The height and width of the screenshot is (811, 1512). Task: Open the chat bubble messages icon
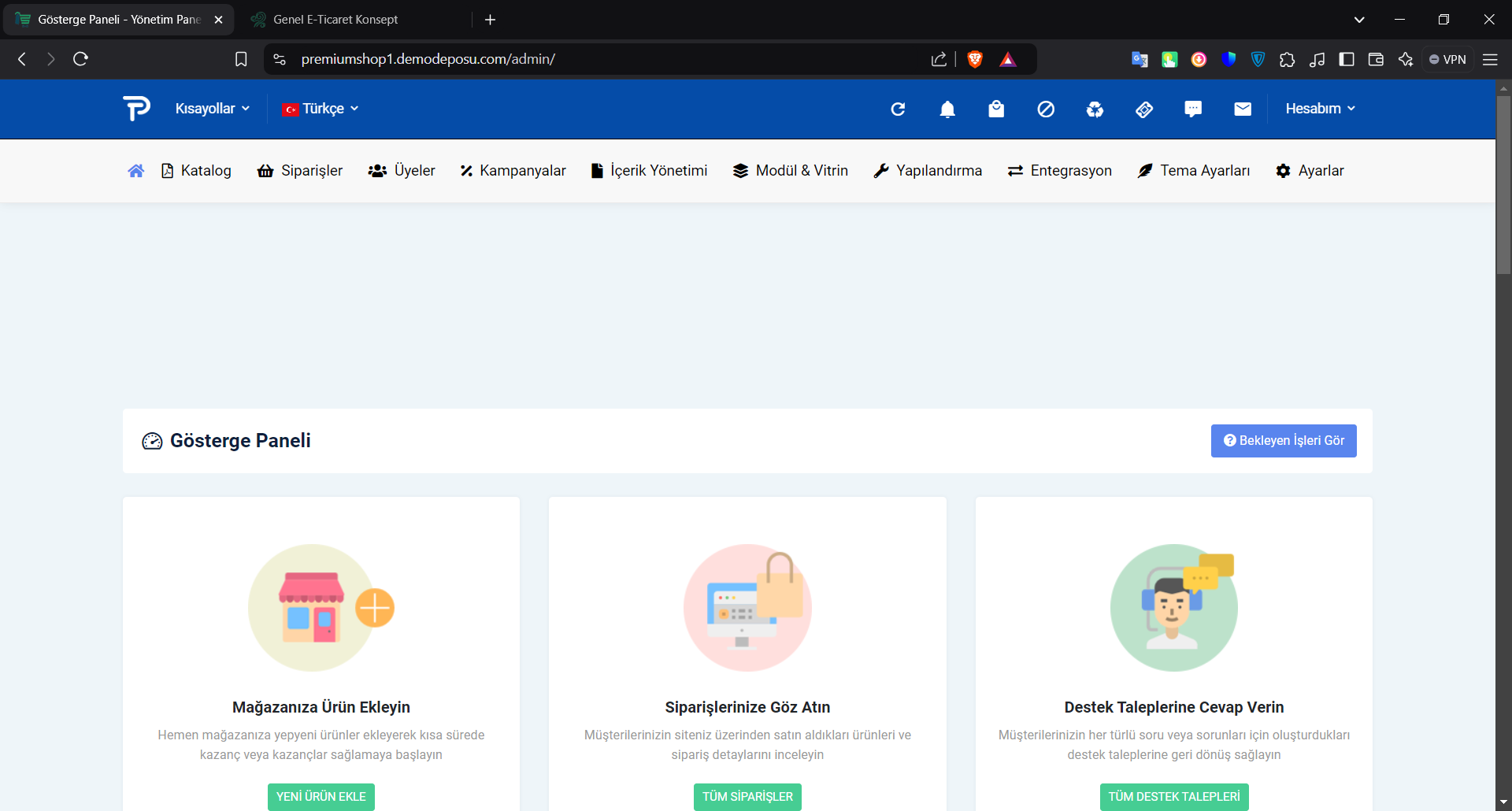[x=1193, y=109]
